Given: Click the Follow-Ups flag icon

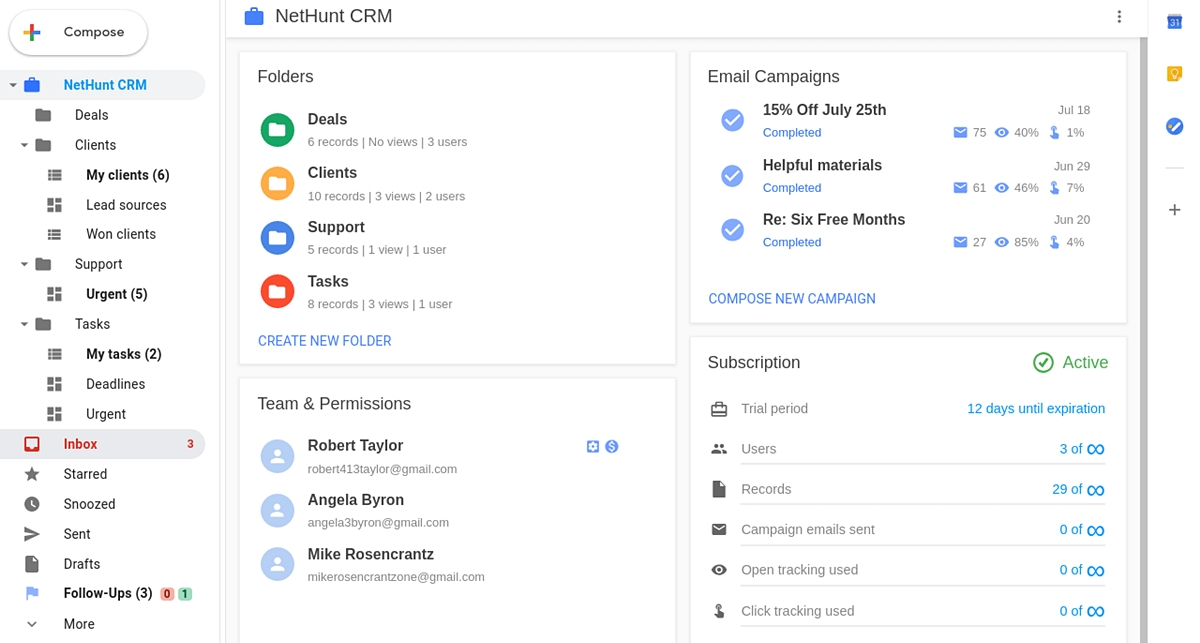Looking at the screenshot, I should (32, 593).
